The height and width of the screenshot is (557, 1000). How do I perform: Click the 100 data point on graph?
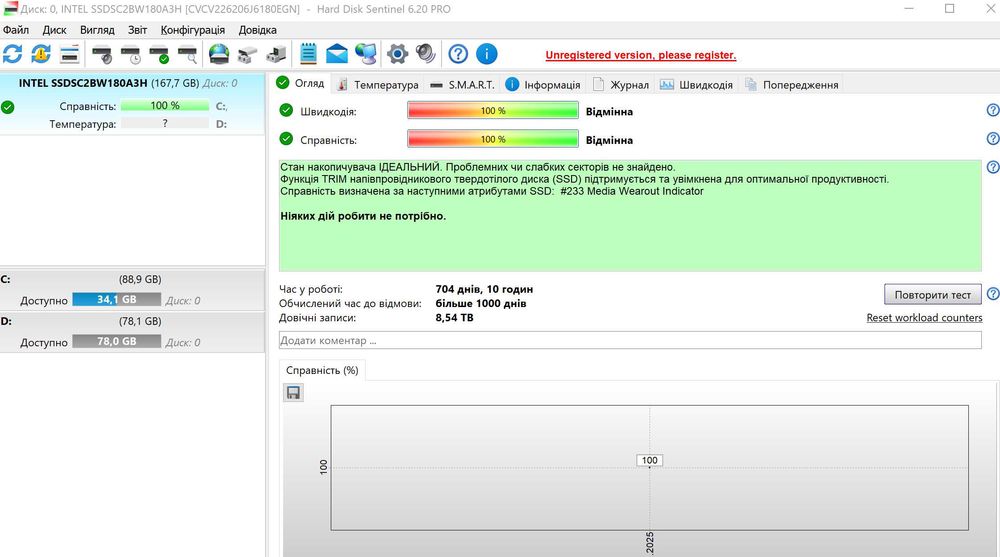(x=649, y=461)
